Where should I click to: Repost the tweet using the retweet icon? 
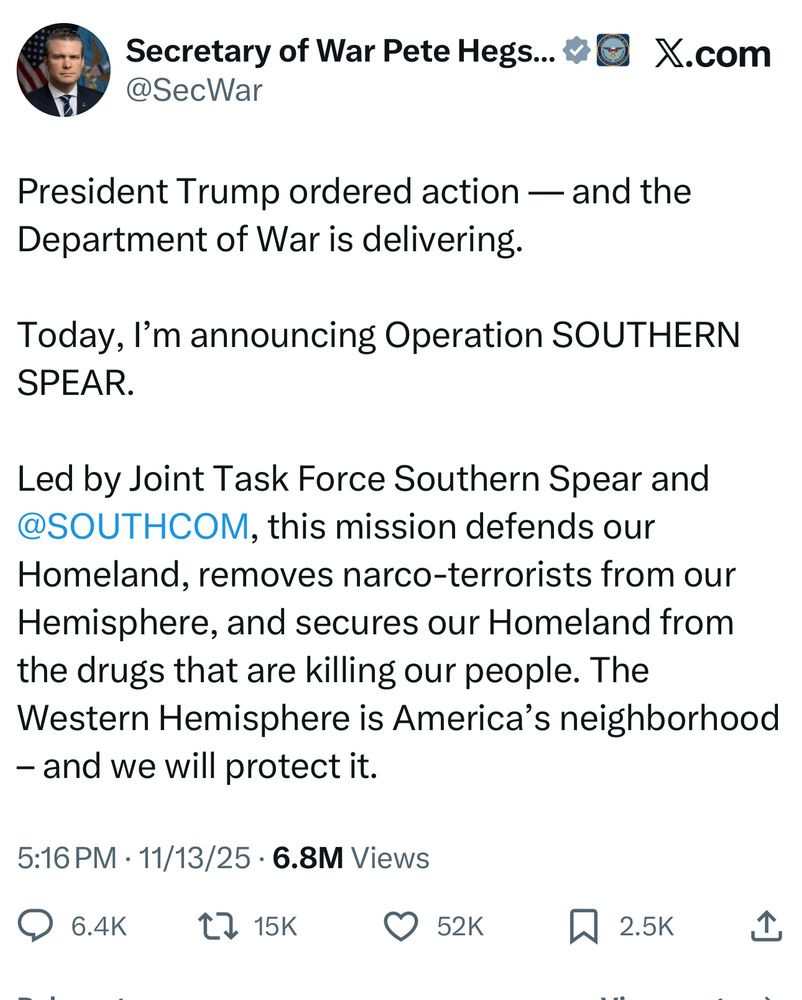tap(218, 926)
